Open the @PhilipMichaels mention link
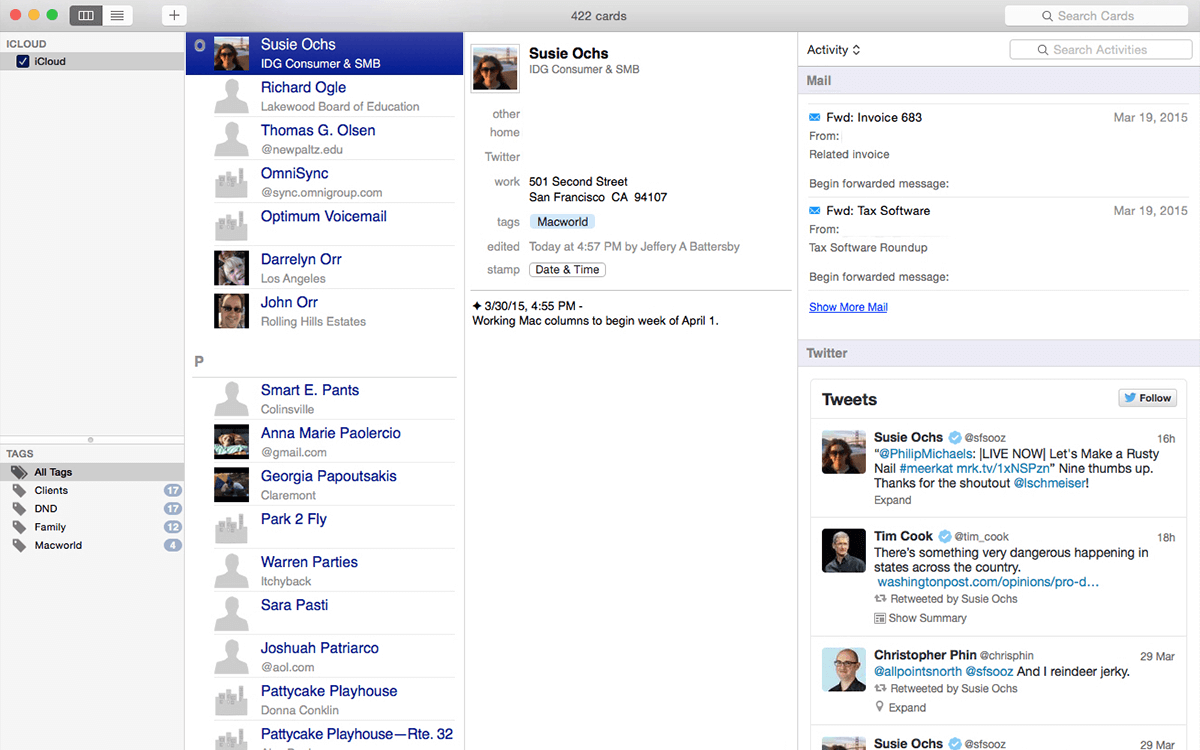 click(927, 454)
